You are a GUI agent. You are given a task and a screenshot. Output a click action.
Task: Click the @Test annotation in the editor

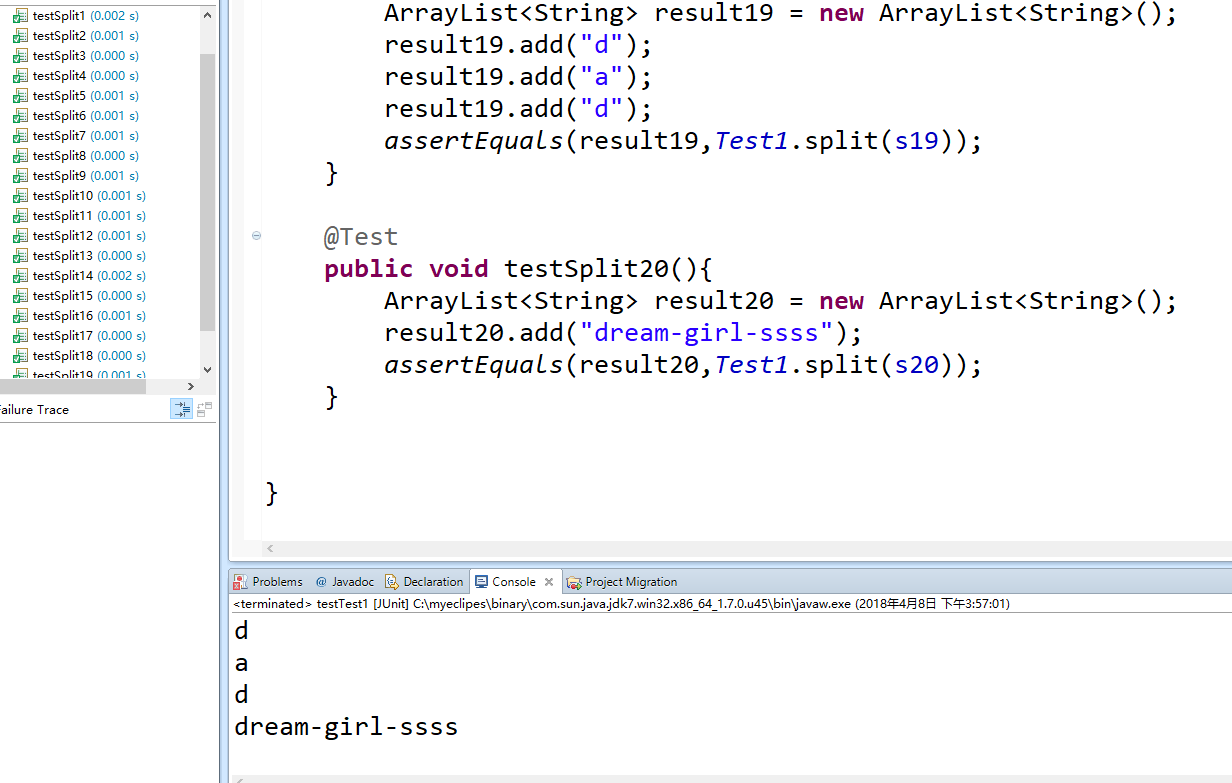coord(361,237)
